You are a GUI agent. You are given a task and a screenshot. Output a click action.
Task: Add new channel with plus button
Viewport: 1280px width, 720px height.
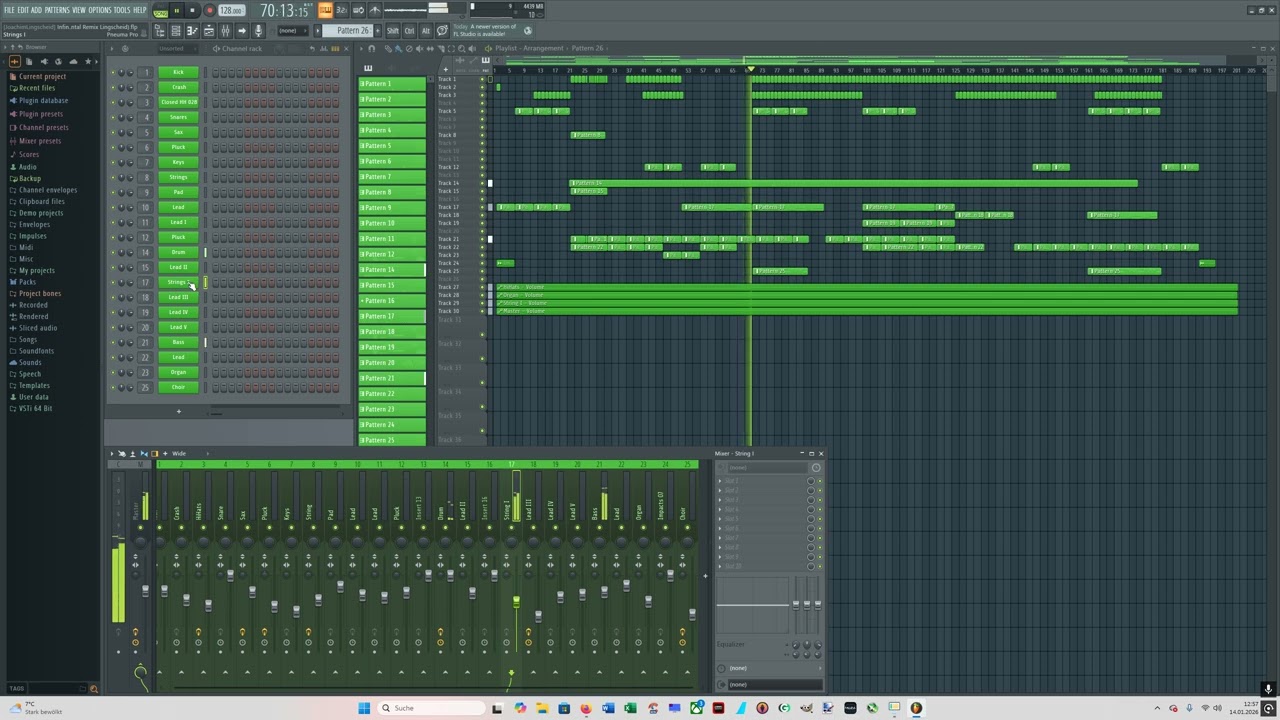179,411
